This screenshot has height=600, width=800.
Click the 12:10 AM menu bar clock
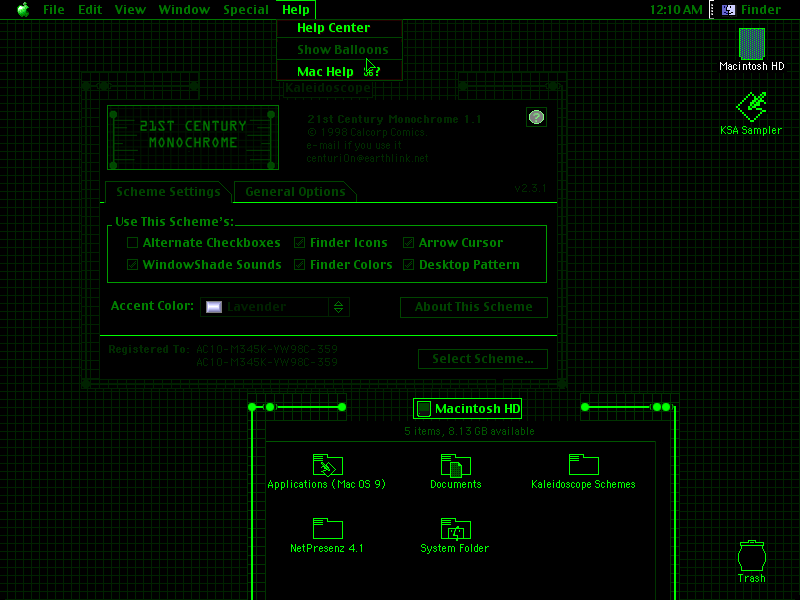(x=676, y=10)
